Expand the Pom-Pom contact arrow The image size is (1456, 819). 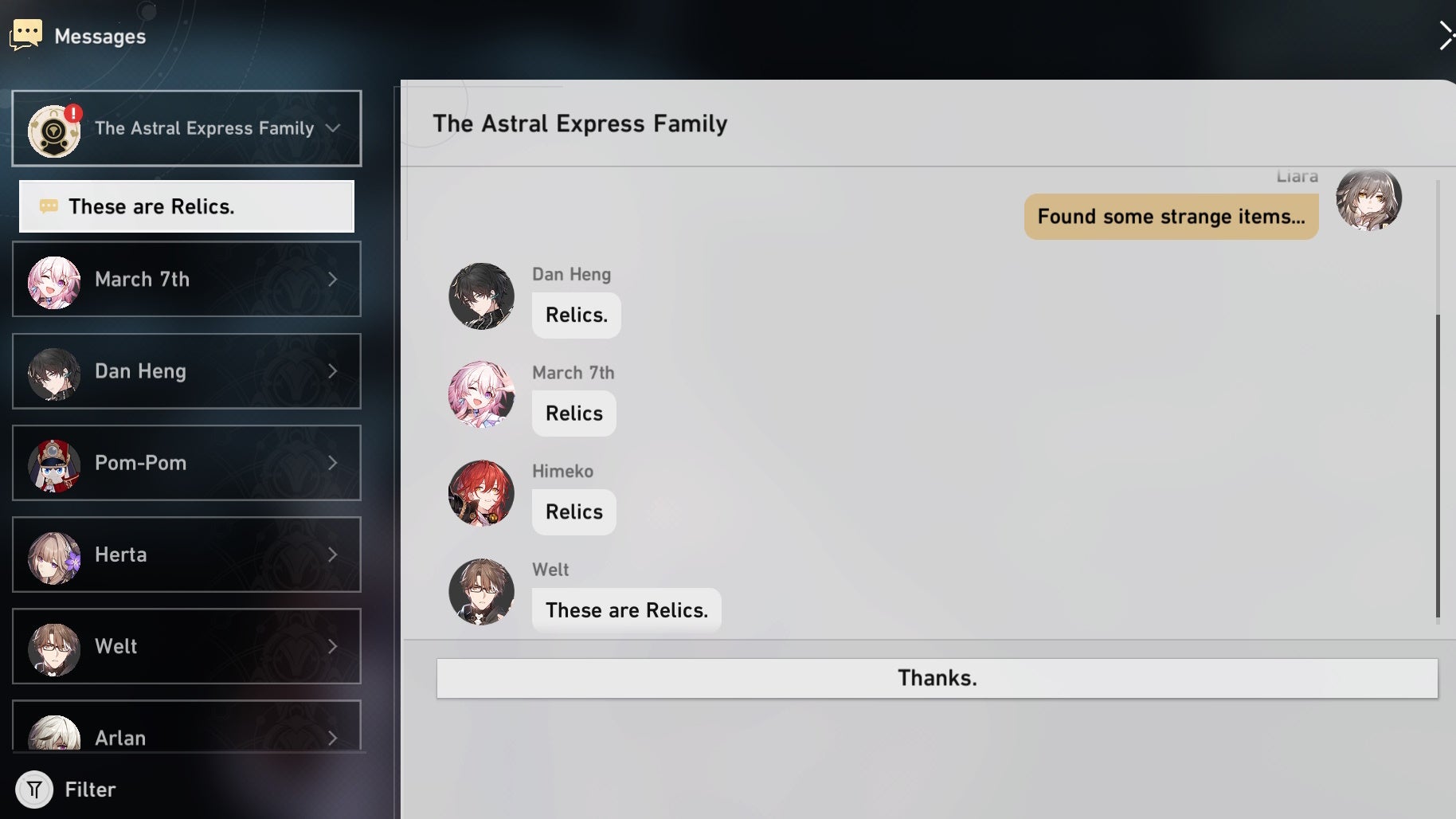click(x=333, y=463)
